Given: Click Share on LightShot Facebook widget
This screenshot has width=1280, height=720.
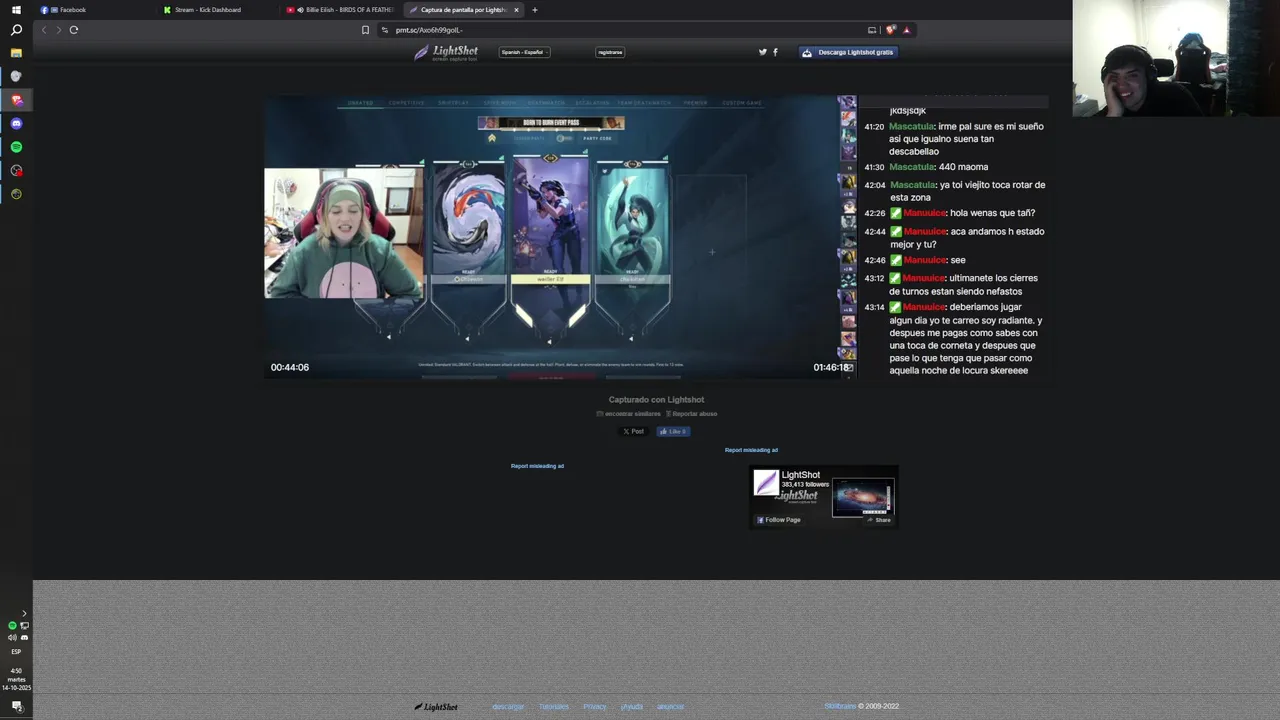Looking at the screenshot, I should pyautogui.click(x=879, y=520).
